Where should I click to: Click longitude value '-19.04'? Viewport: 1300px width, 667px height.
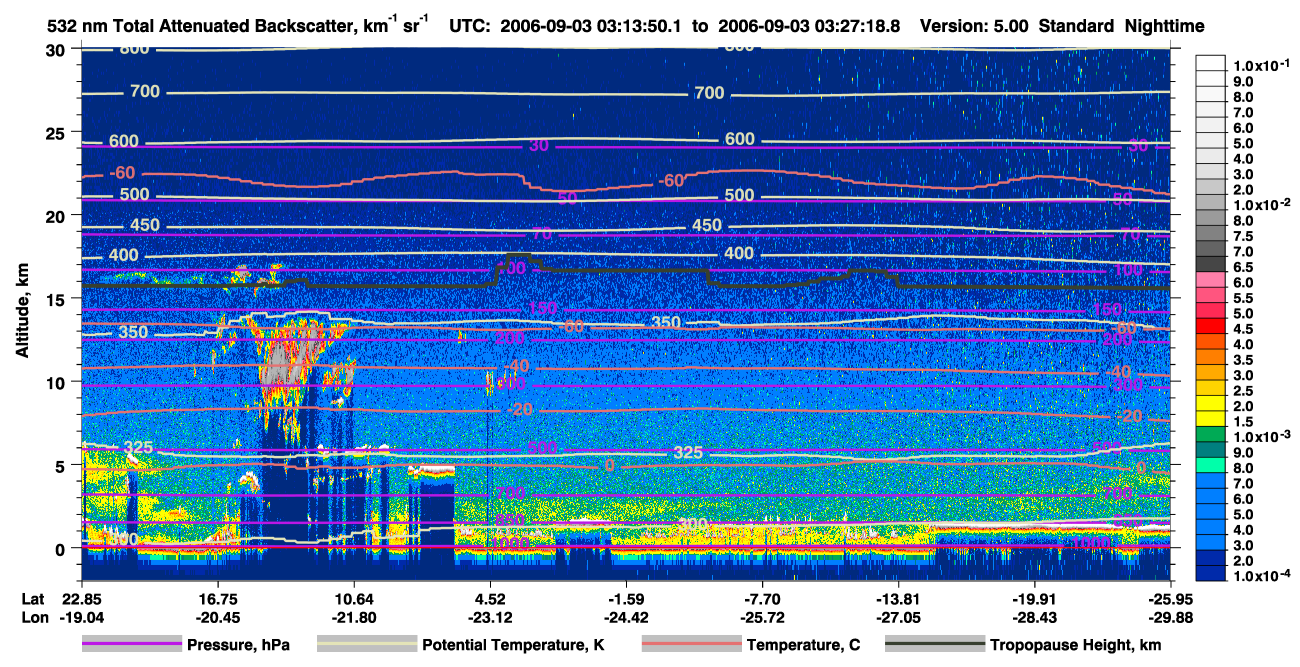pyautogui.click(x=81, y=617)
